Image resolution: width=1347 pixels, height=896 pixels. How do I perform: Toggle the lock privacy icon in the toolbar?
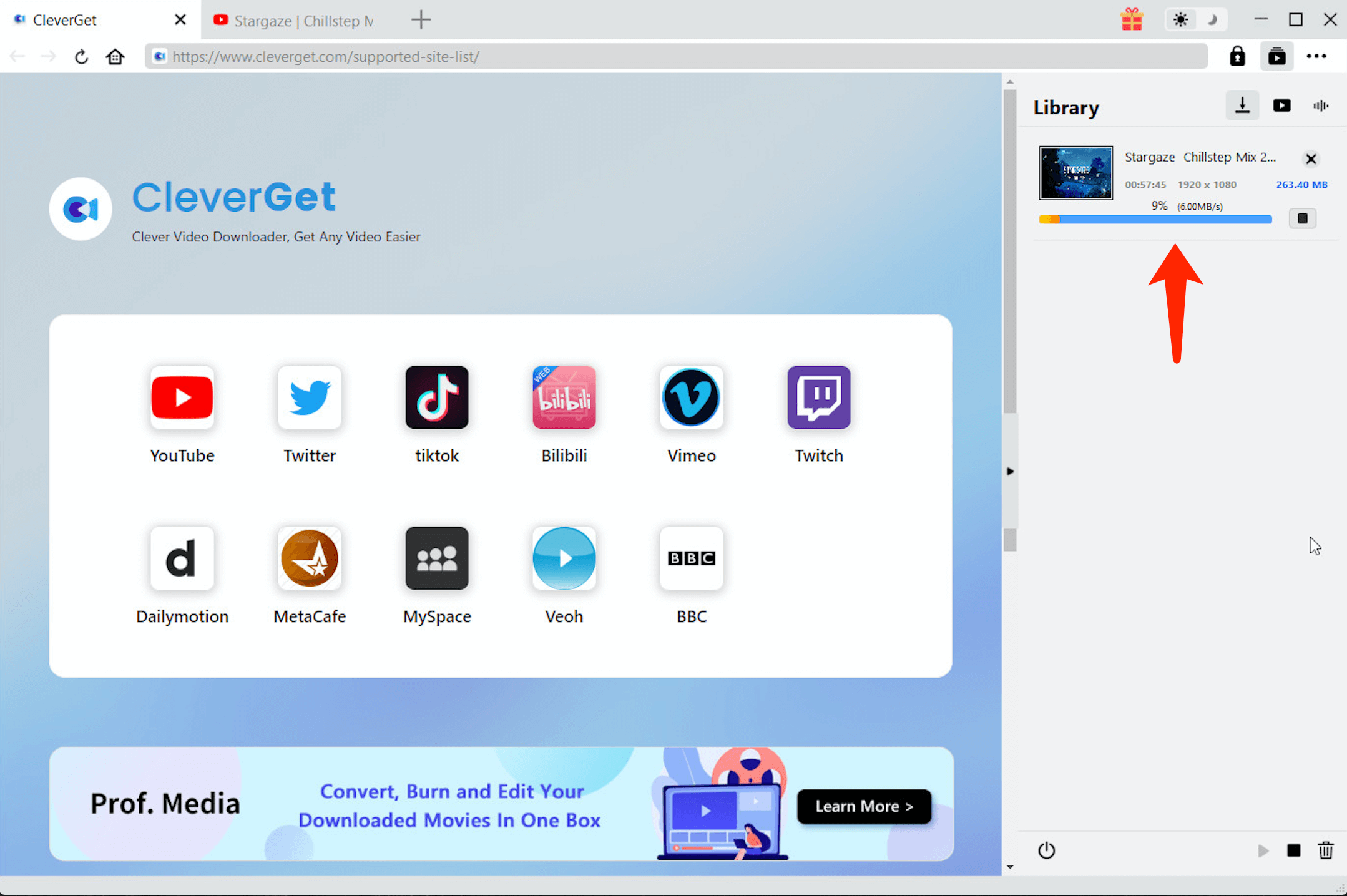point(1237,56)
